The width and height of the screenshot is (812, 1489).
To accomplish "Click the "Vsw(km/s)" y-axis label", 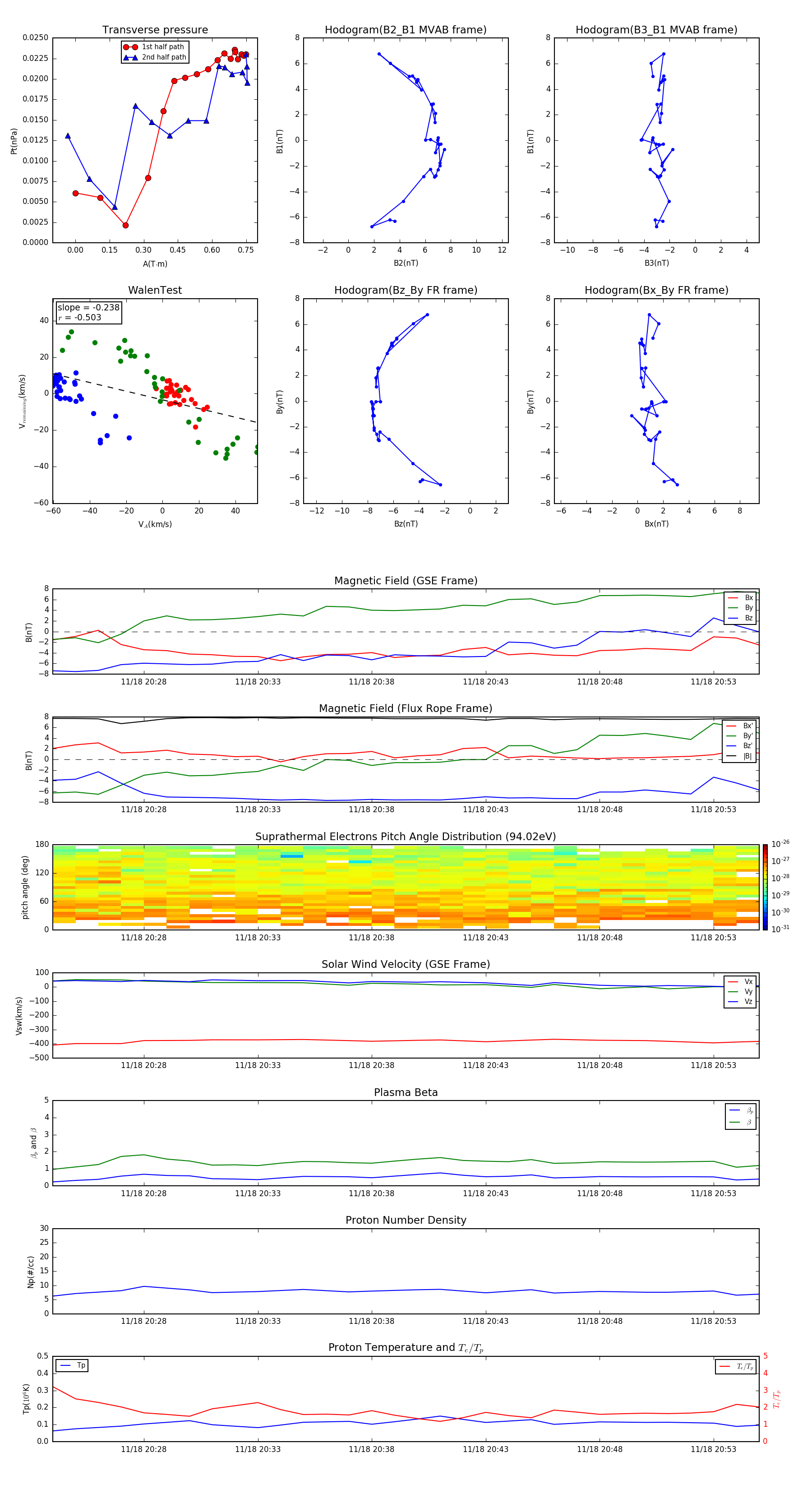I will (x=19, y=1016).
